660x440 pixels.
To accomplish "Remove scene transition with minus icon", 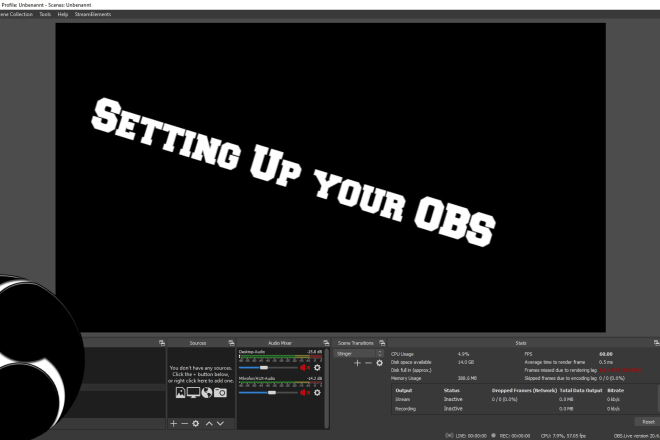I will pyautogui.click(x=368, y=363).
